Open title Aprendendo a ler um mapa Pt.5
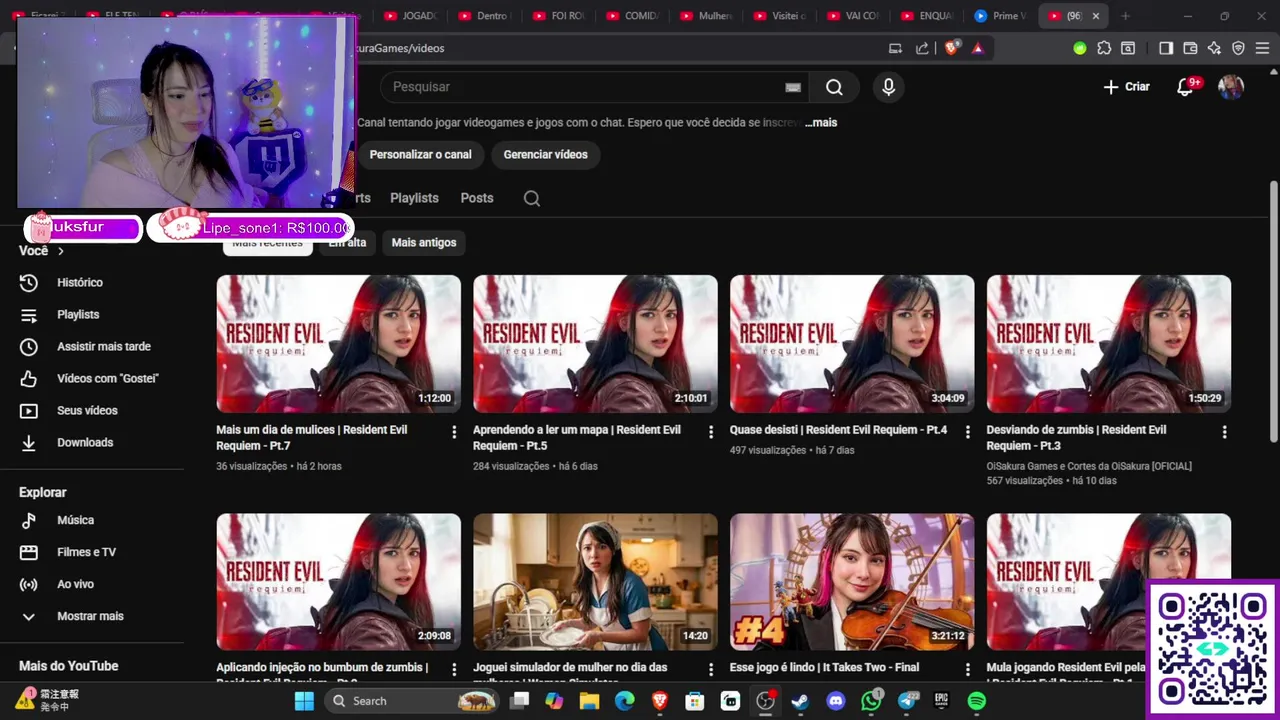Screen dimensions: 1280x720 (577, 438)
